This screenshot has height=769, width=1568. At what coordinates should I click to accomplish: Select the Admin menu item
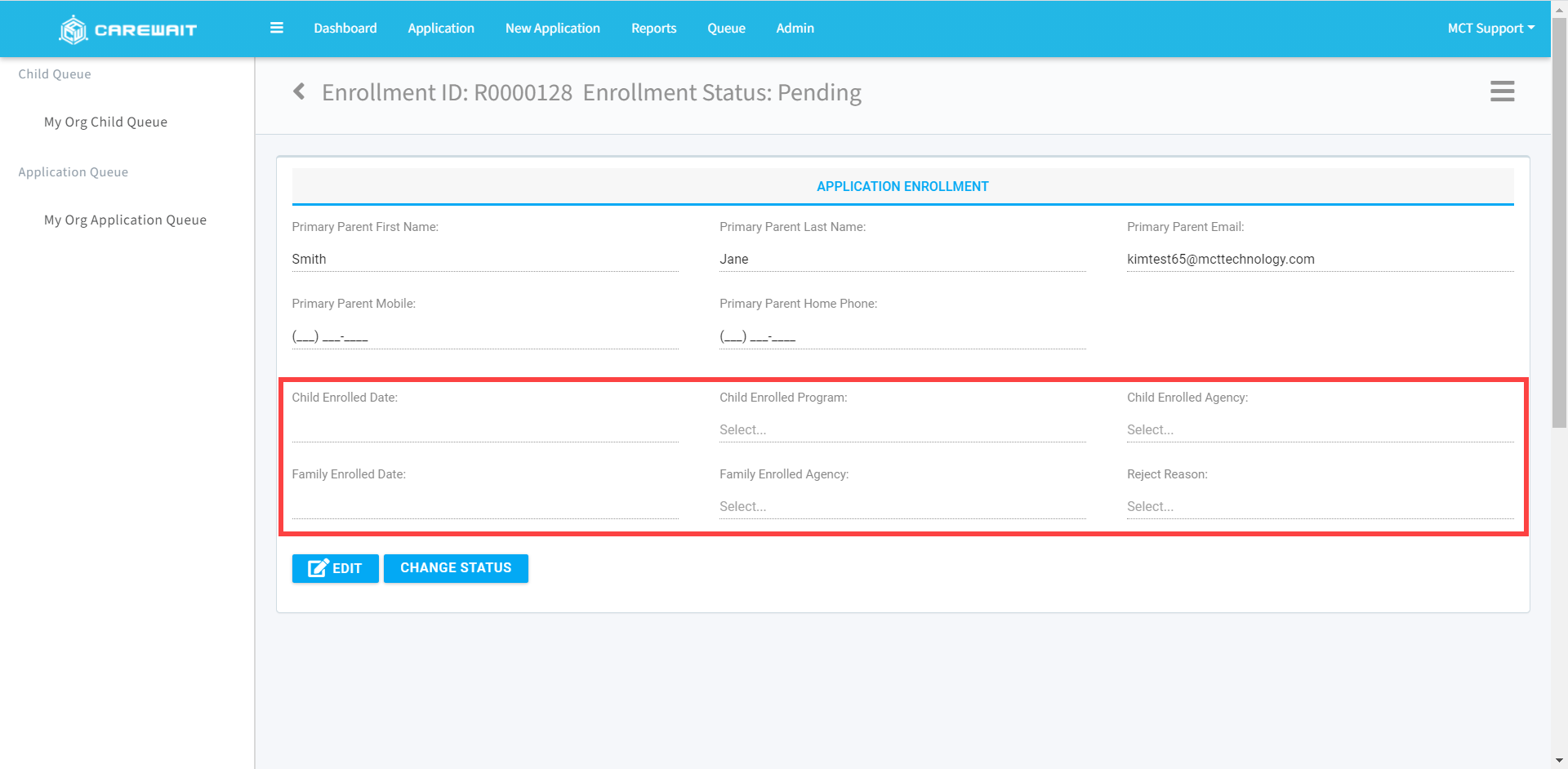(795, 29)
